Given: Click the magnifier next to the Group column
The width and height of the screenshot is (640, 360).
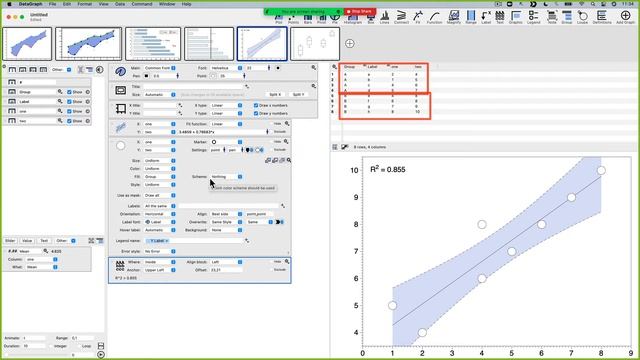Looking at the screenshot, I should (60, 92).
